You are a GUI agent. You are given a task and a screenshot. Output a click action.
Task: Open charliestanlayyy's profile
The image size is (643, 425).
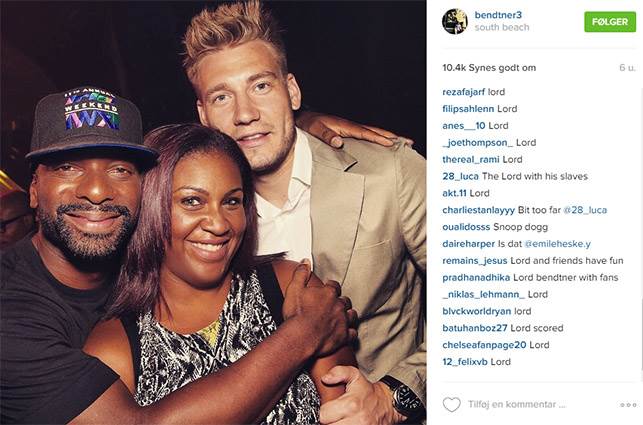click(x=478, y=210)
